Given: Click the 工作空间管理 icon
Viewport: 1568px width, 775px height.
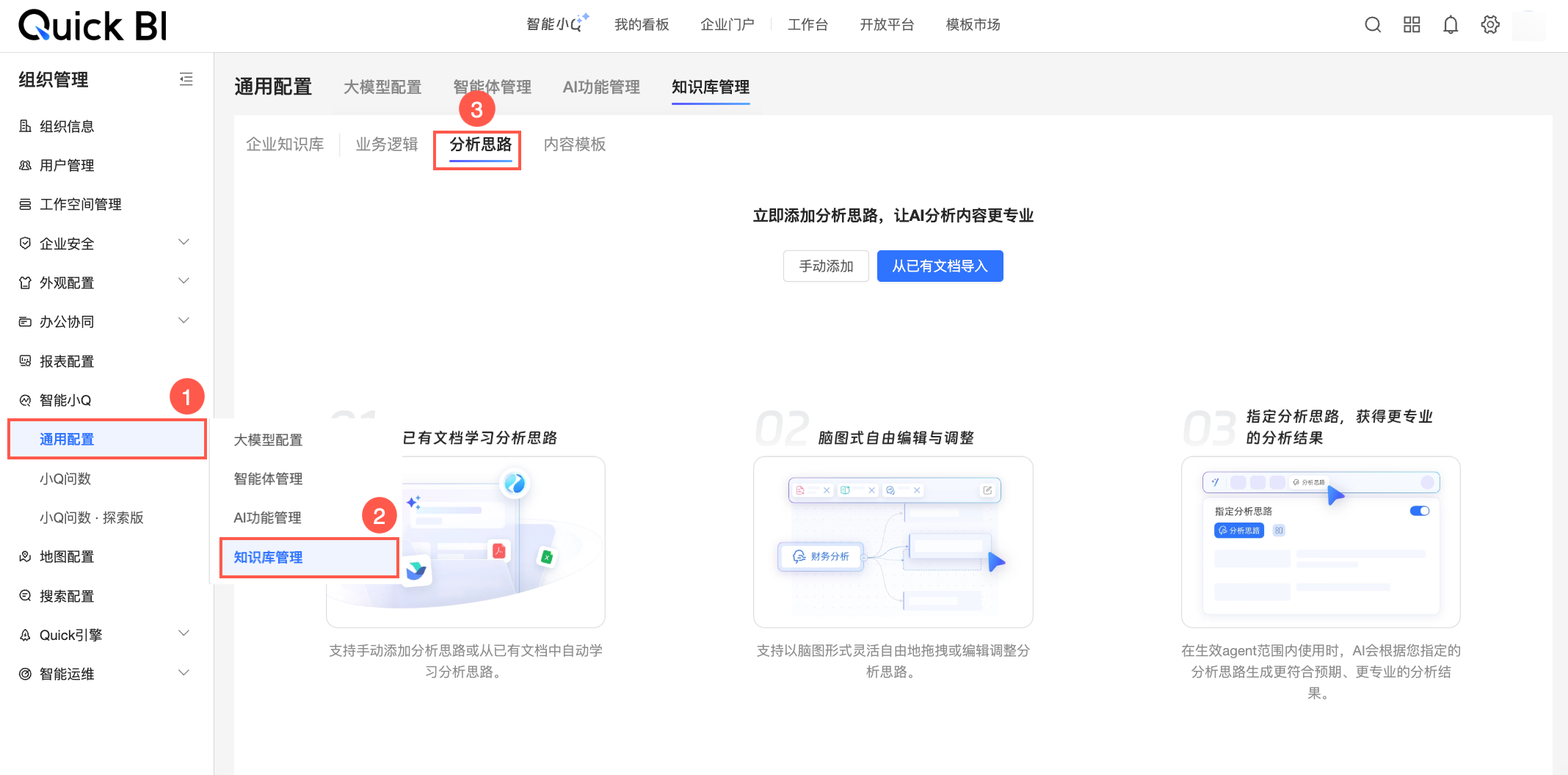Looking at the screenshot, I should [25, 204].
